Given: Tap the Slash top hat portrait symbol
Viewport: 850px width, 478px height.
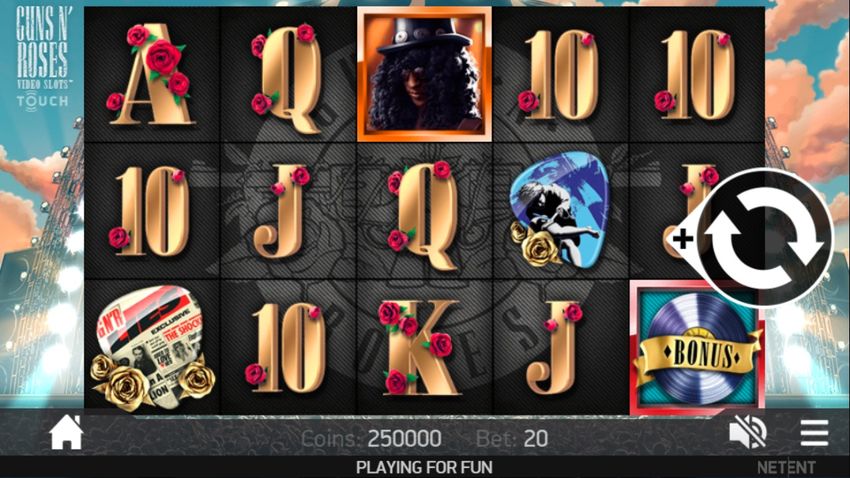Looking at the screenshot, I should point(424,74).
